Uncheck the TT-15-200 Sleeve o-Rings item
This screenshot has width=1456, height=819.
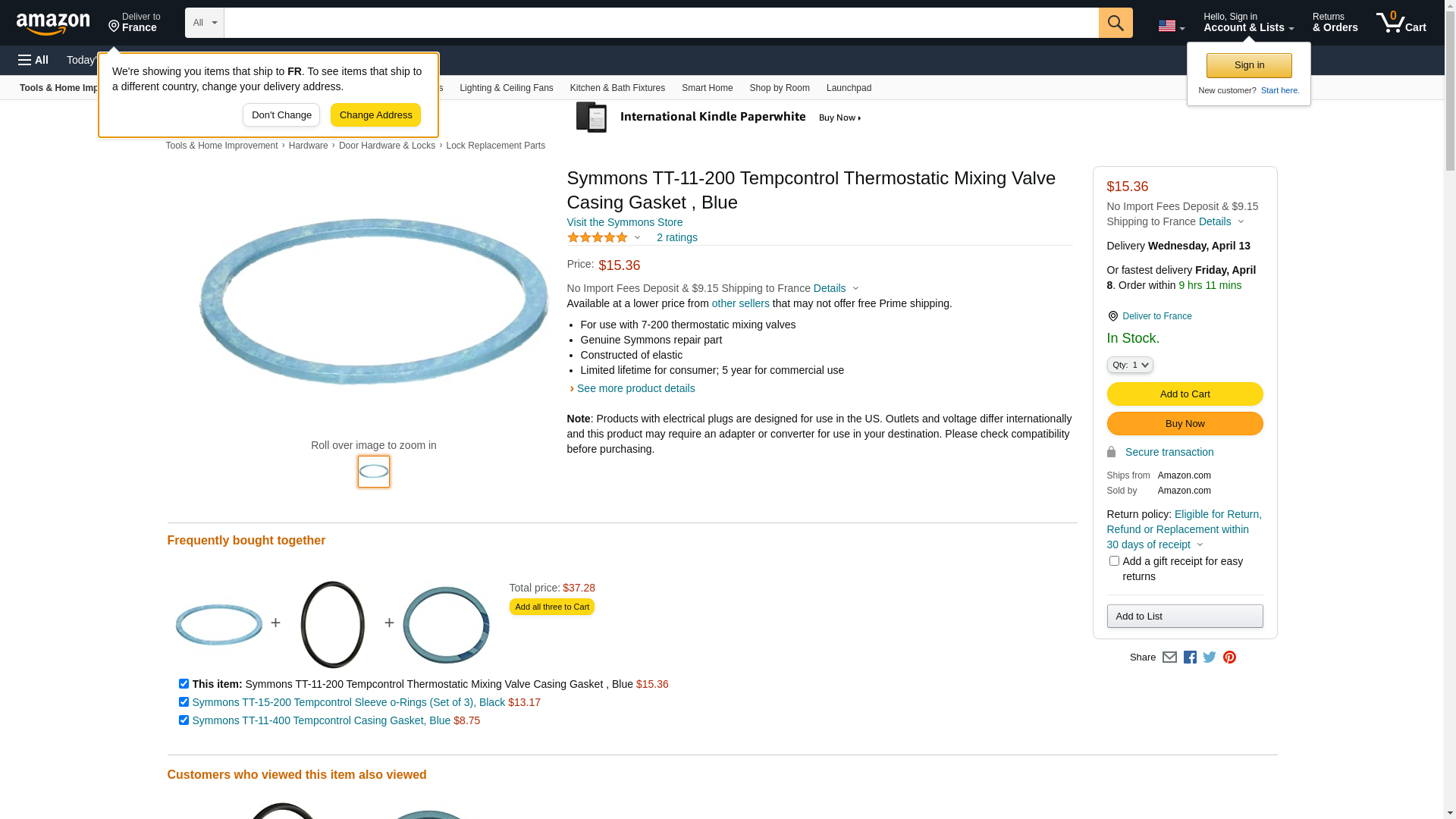point(184,702)
